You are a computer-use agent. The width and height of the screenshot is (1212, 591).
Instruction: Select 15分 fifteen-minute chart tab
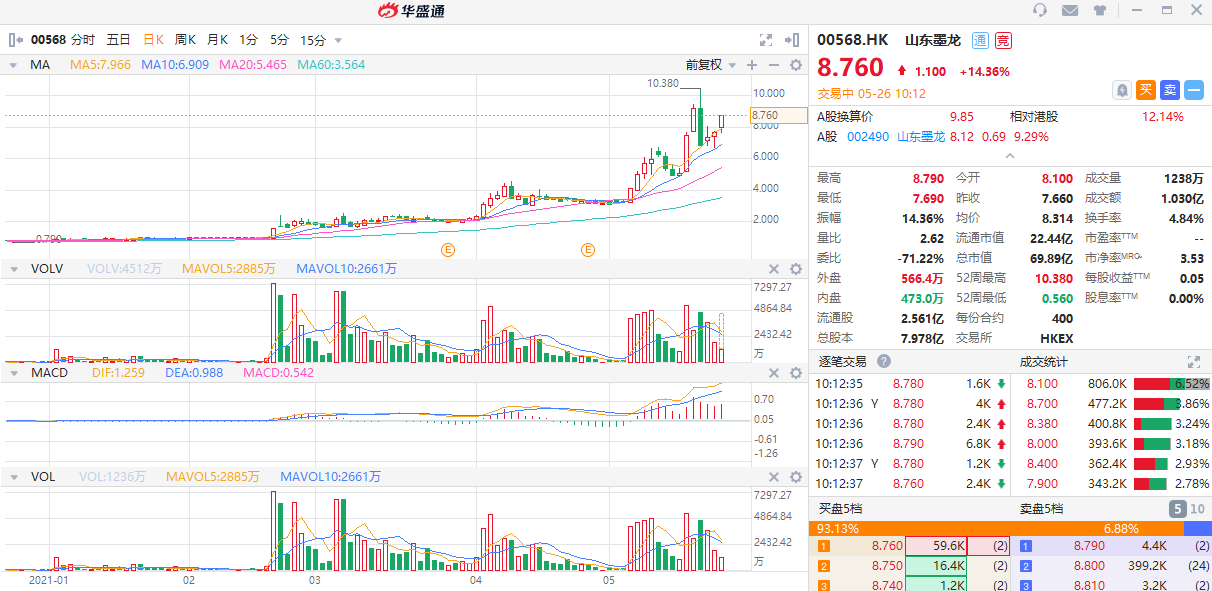point(313,40)
